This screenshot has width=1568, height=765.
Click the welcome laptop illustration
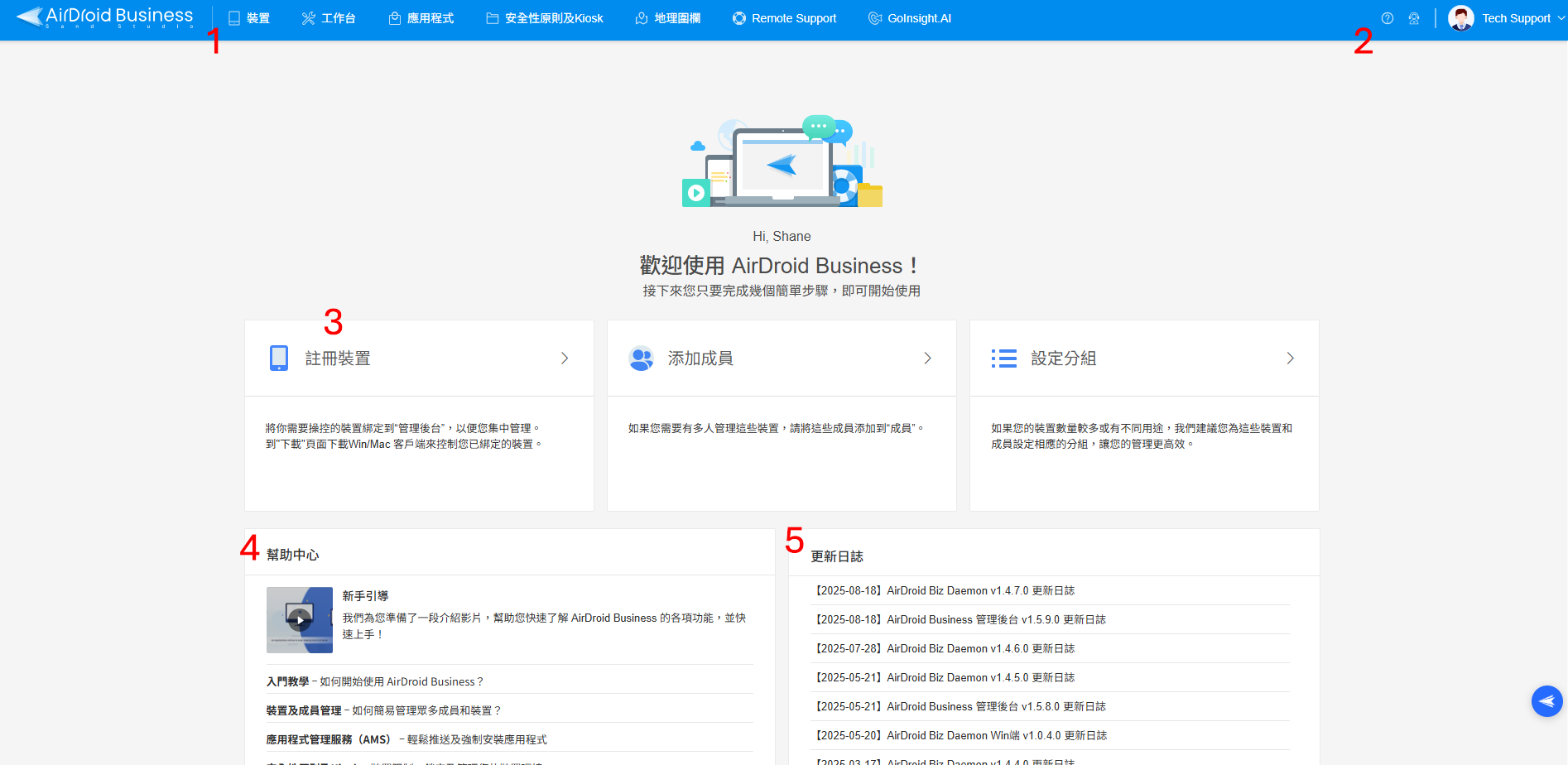click(782, 161)
